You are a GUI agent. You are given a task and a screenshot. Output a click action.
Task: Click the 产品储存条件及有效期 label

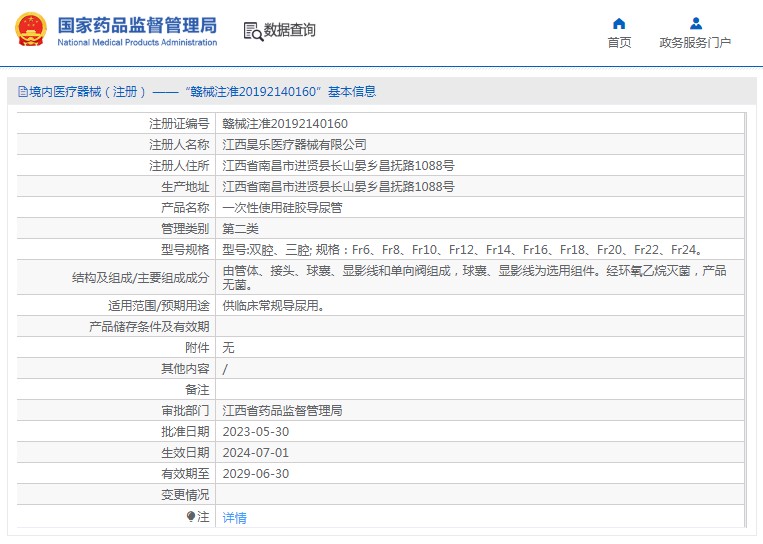149,326
